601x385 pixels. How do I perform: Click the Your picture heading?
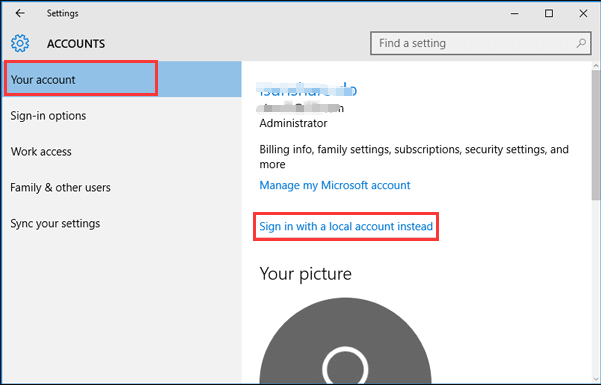(x=305, y=274)
